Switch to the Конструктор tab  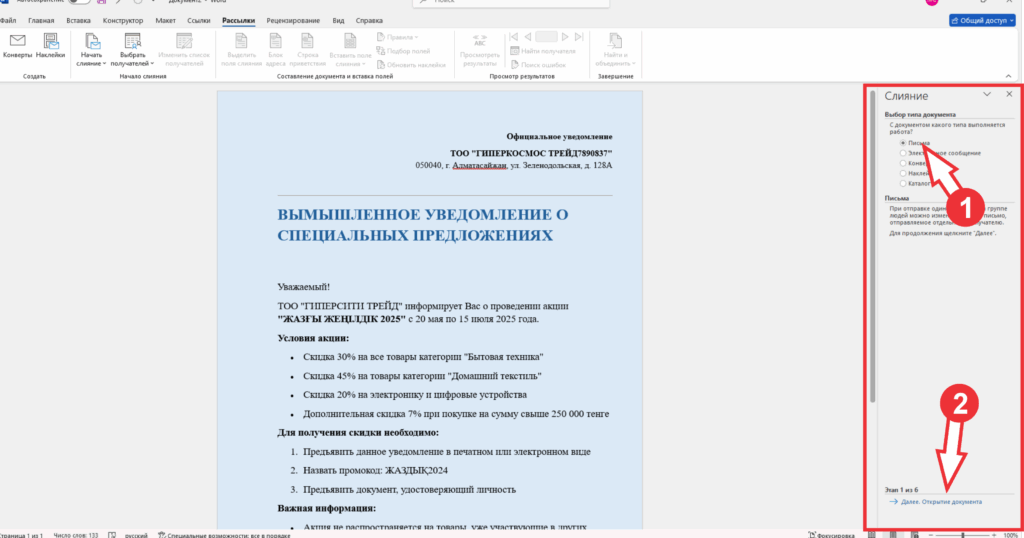click(x=123, y=20)
